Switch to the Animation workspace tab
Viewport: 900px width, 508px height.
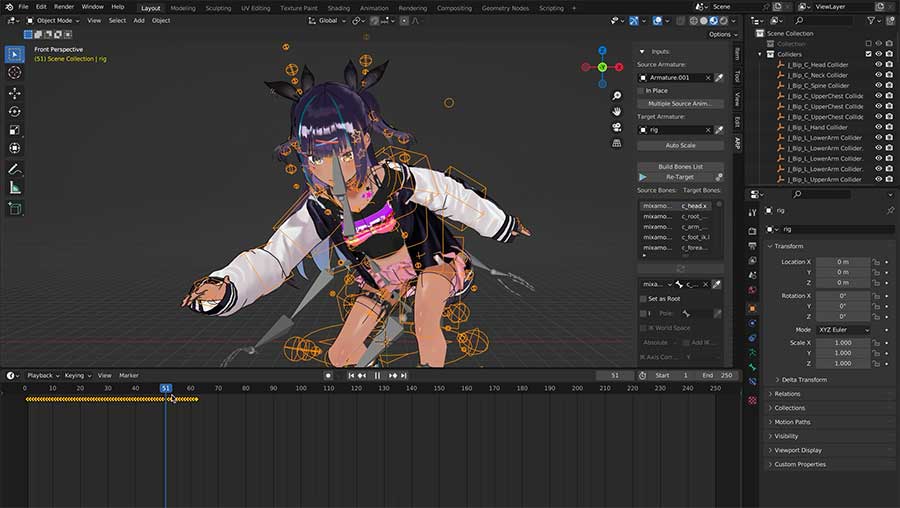click(374, 8)
